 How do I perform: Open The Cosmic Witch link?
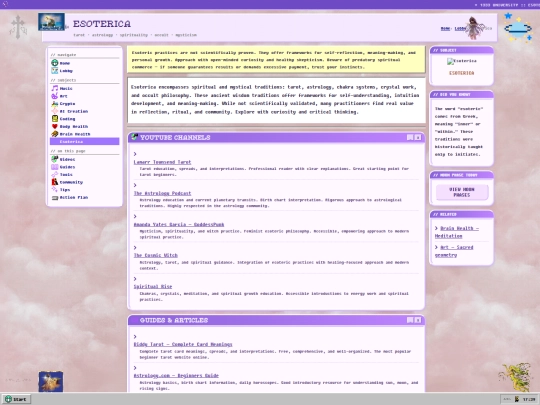(156, 255)
